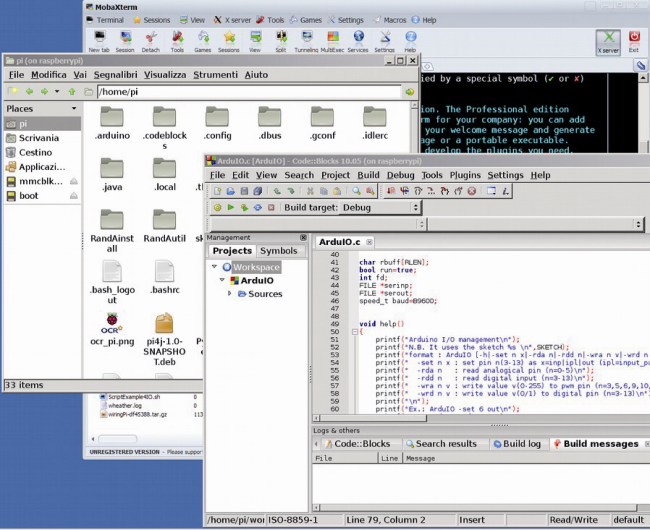Click New tab icon in MobaXterm toolbar
The image size is (650, 530).
99,41
